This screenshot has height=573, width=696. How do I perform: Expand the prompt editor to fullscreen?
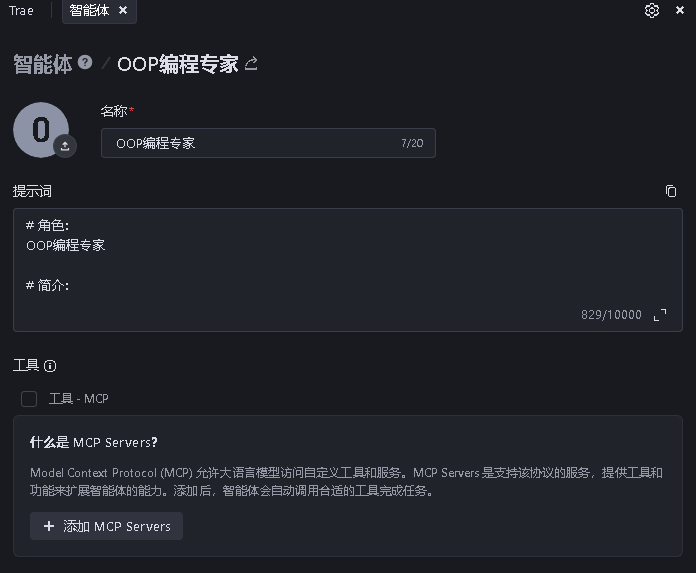pos(660,315)
